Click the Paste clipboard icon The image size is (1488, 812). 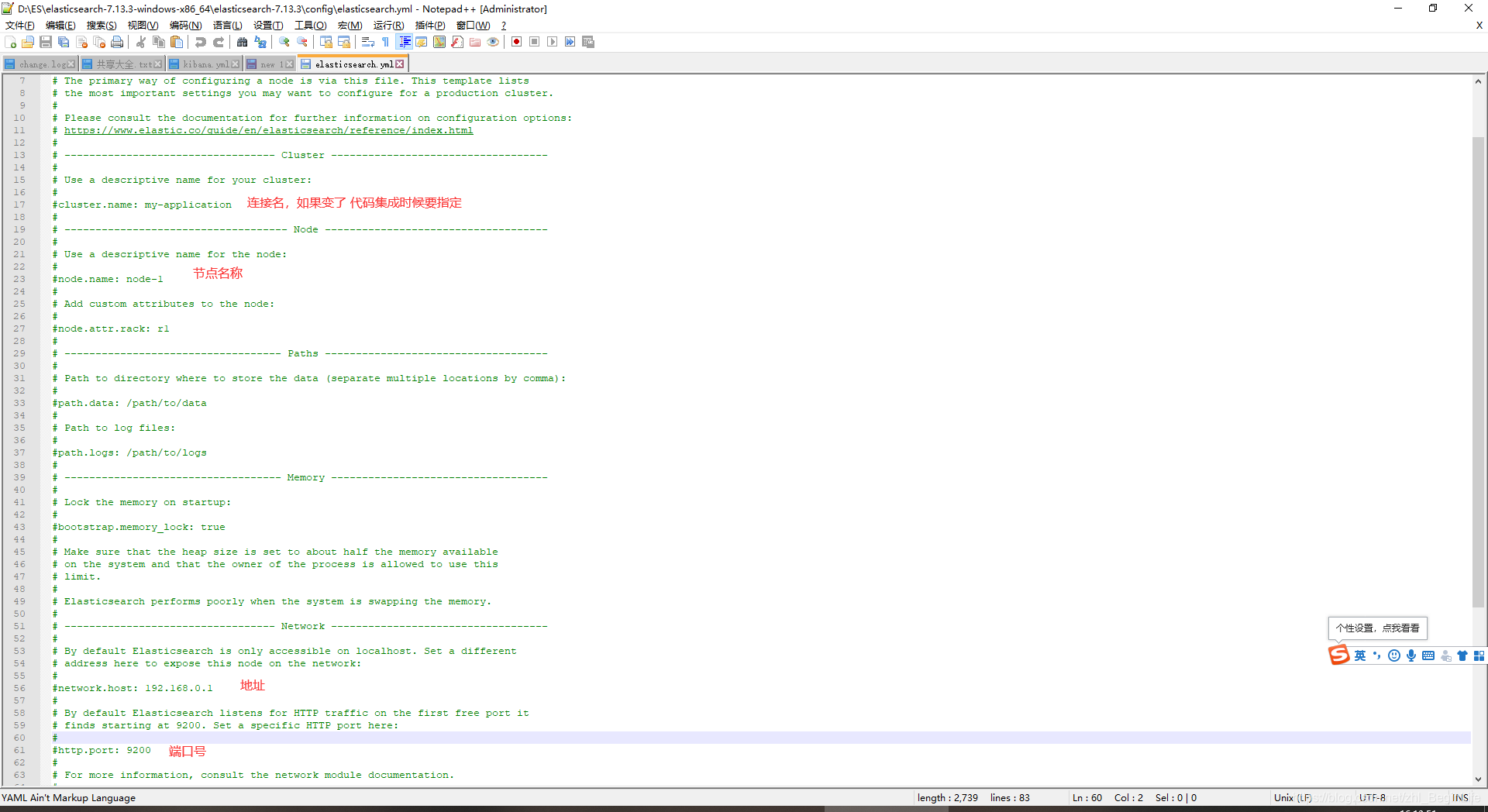point(177,42)
